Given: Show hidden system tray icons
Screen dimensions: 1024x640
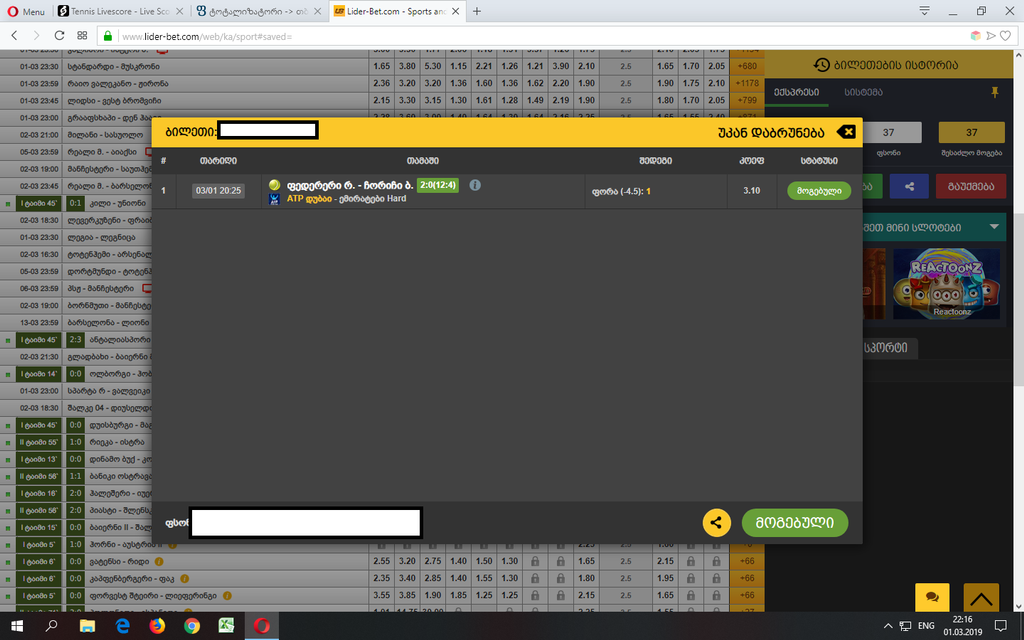Looking at the screenshot, I should 888,626.
